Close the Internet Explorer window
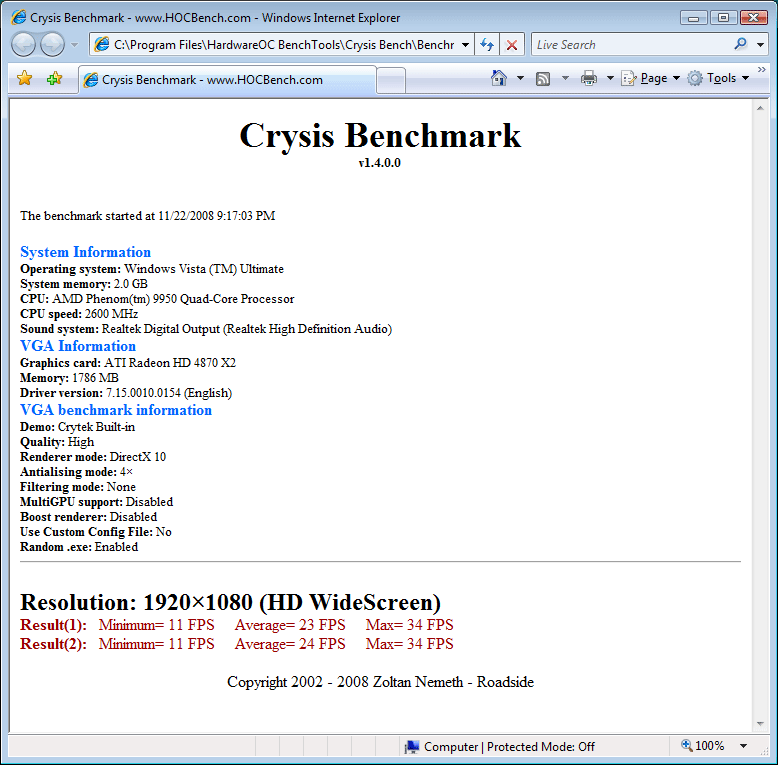This screenshot has width=778, height=765. (x=753, y=18)
